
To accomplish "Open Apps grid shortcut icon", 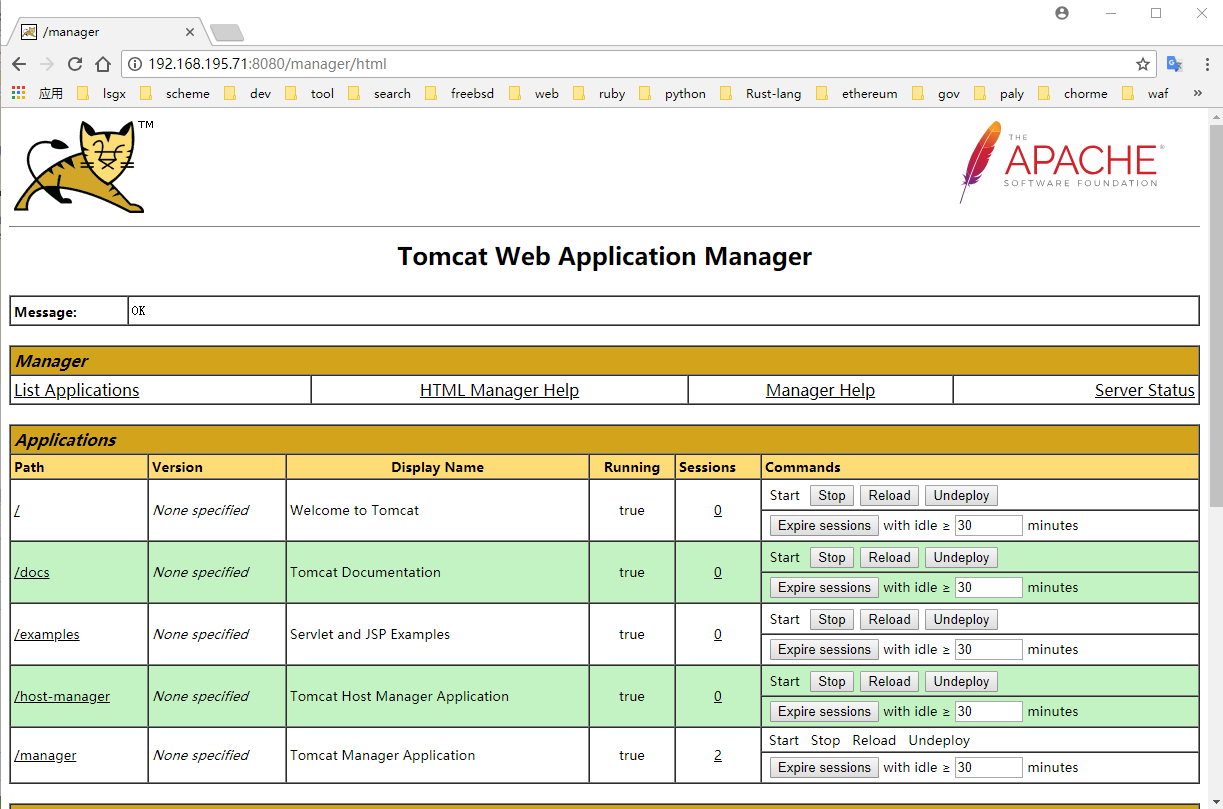I will pyautogui.click(x=18, y=93).
